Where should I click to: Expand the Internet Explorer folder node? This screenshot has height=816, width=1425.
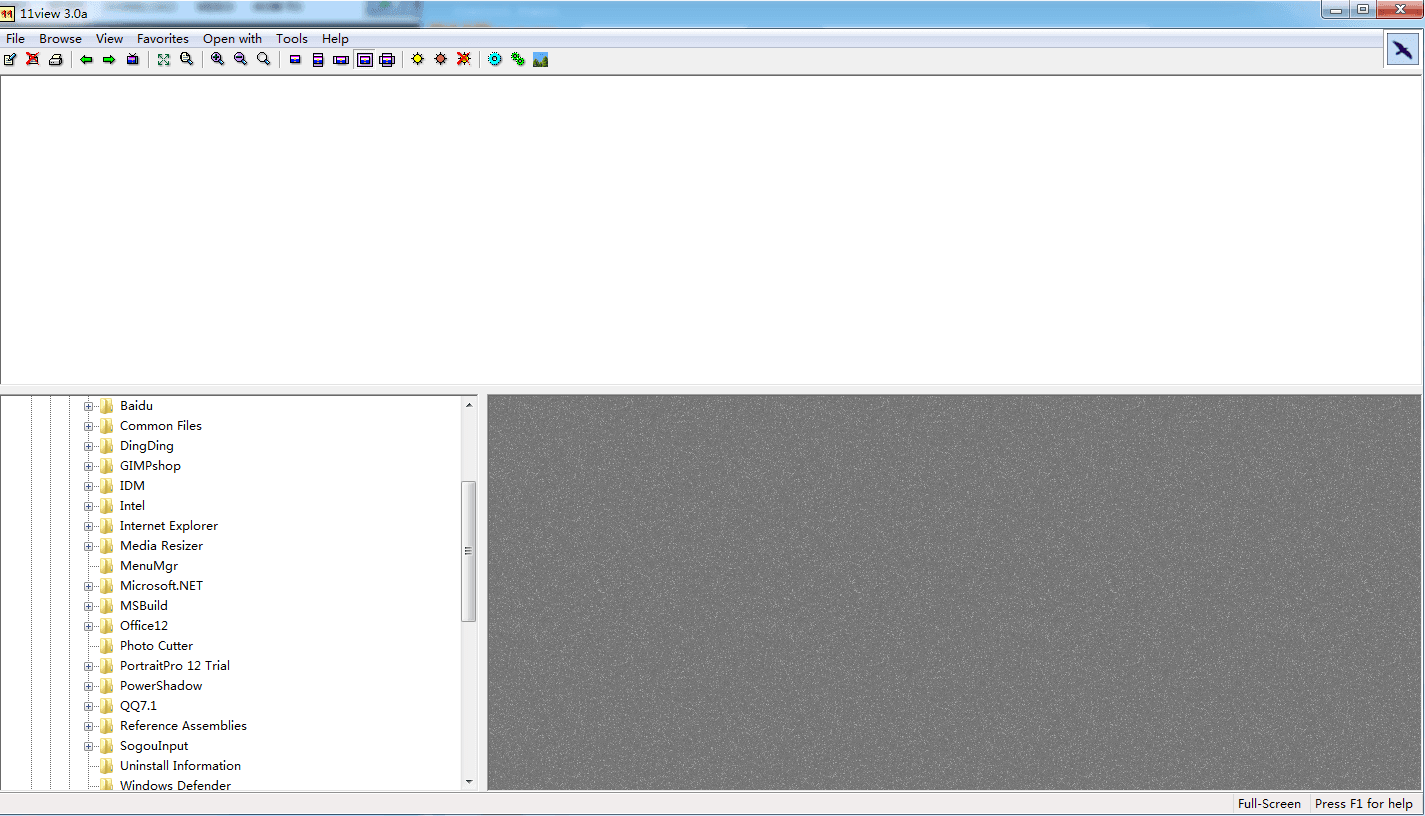(88, 526)
